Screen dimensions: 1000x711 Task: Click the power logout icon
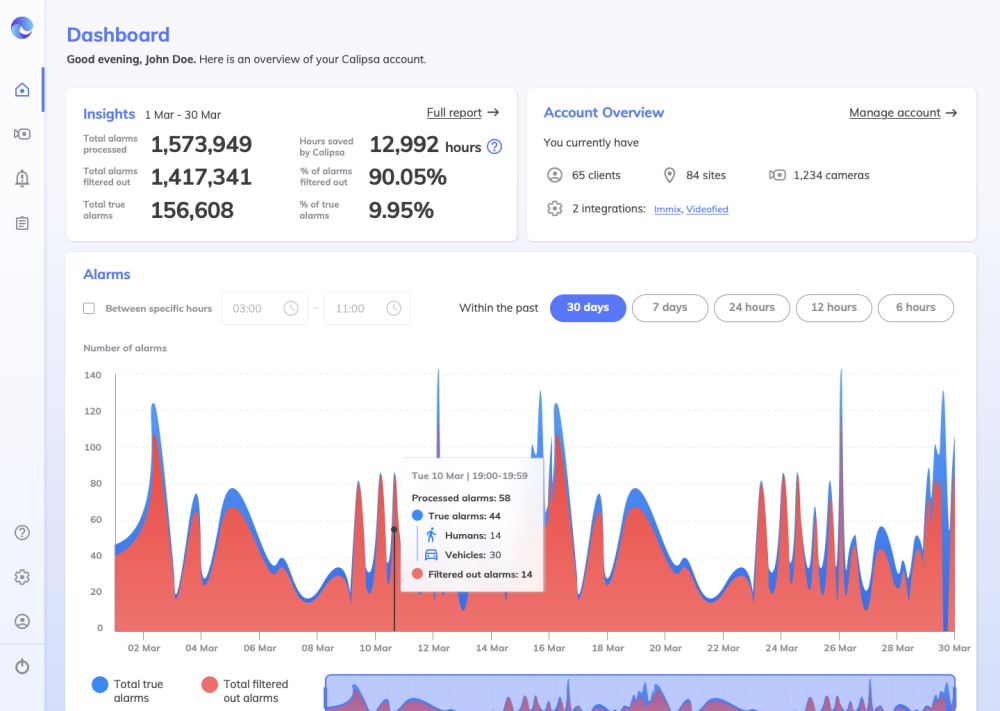(x=22, y=666)
